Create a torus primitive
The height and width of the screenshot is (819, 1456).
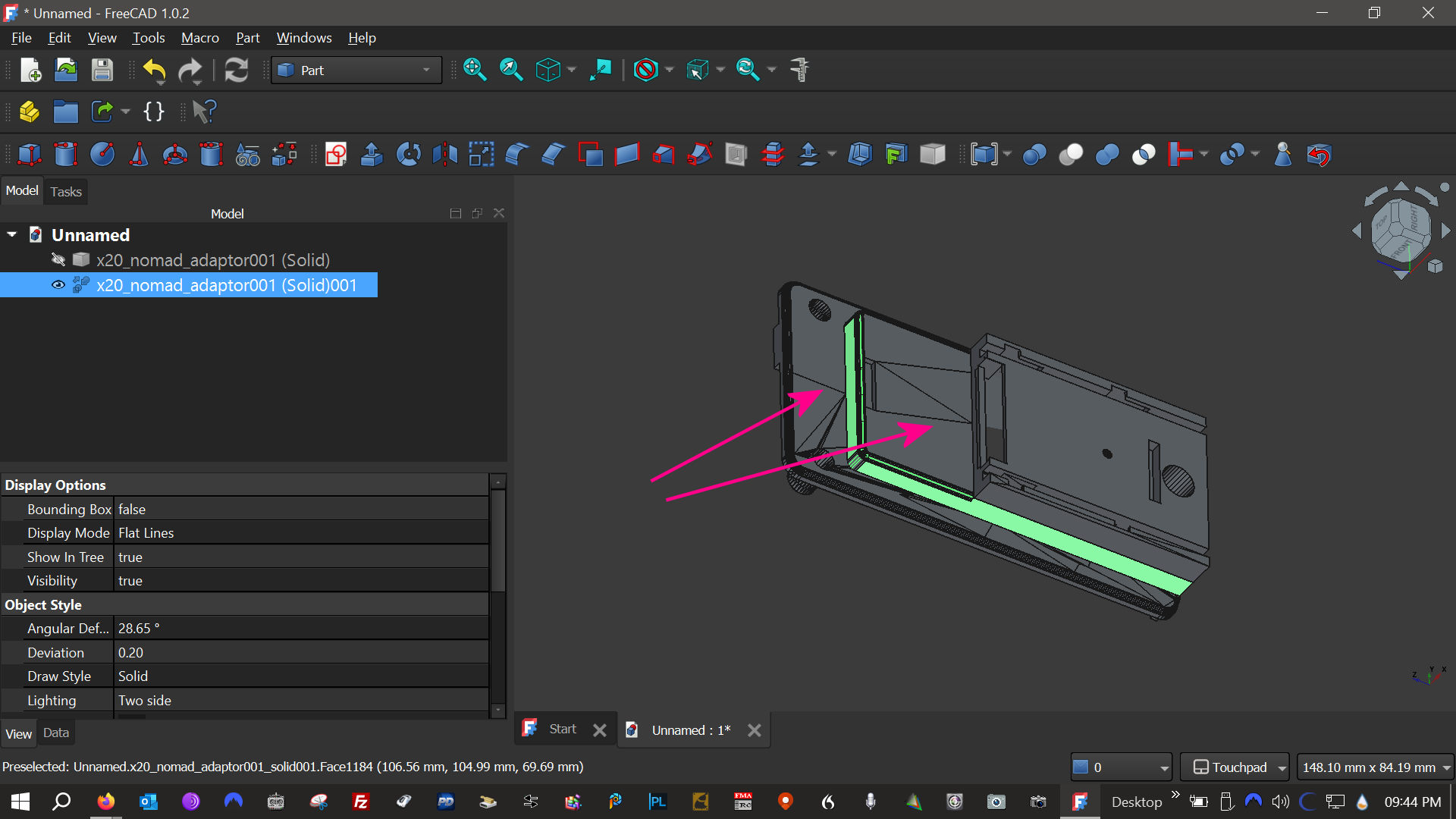[x=175, y=155]
